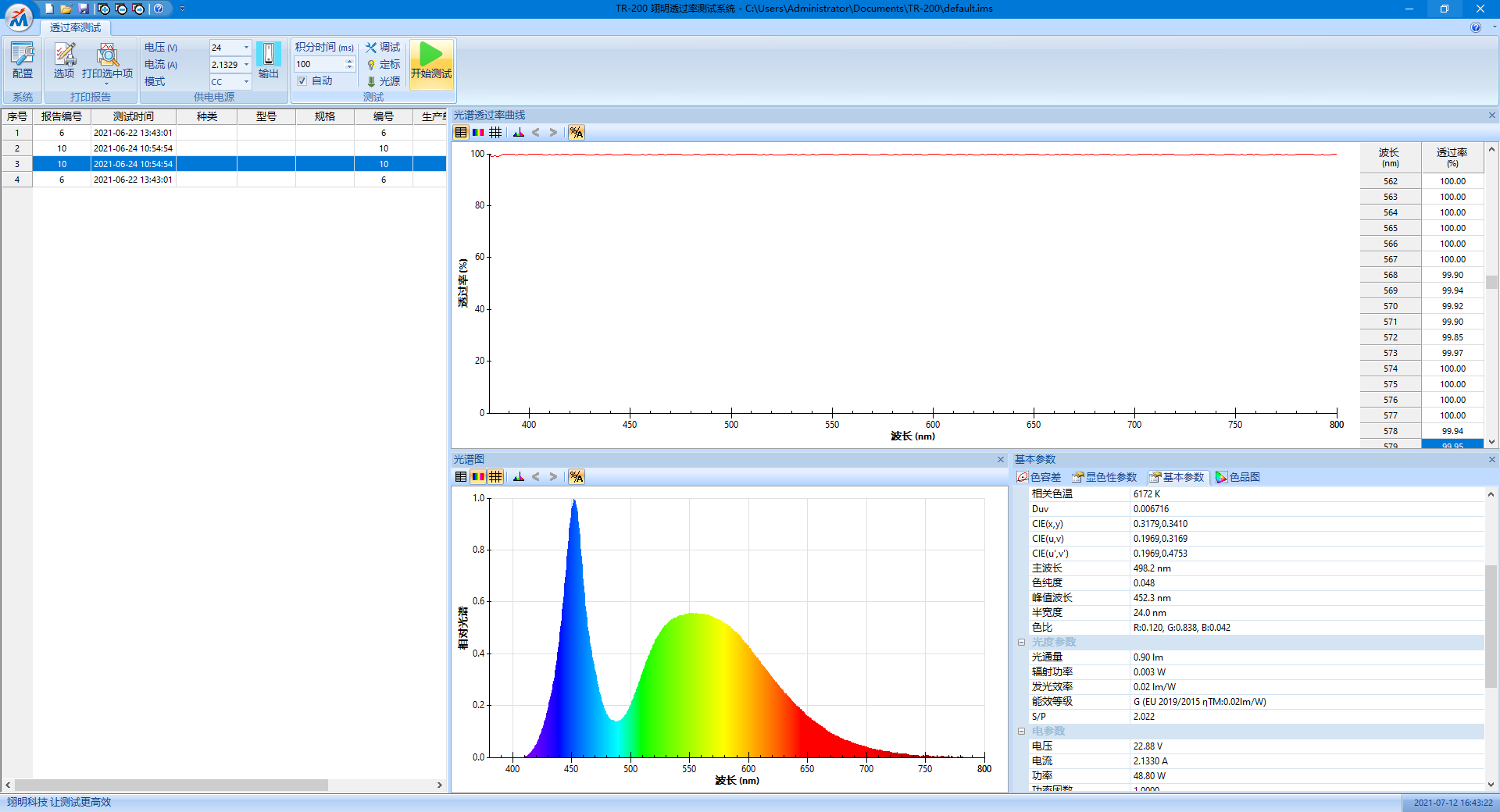Select record row 2 in the list

click(223, 148)
